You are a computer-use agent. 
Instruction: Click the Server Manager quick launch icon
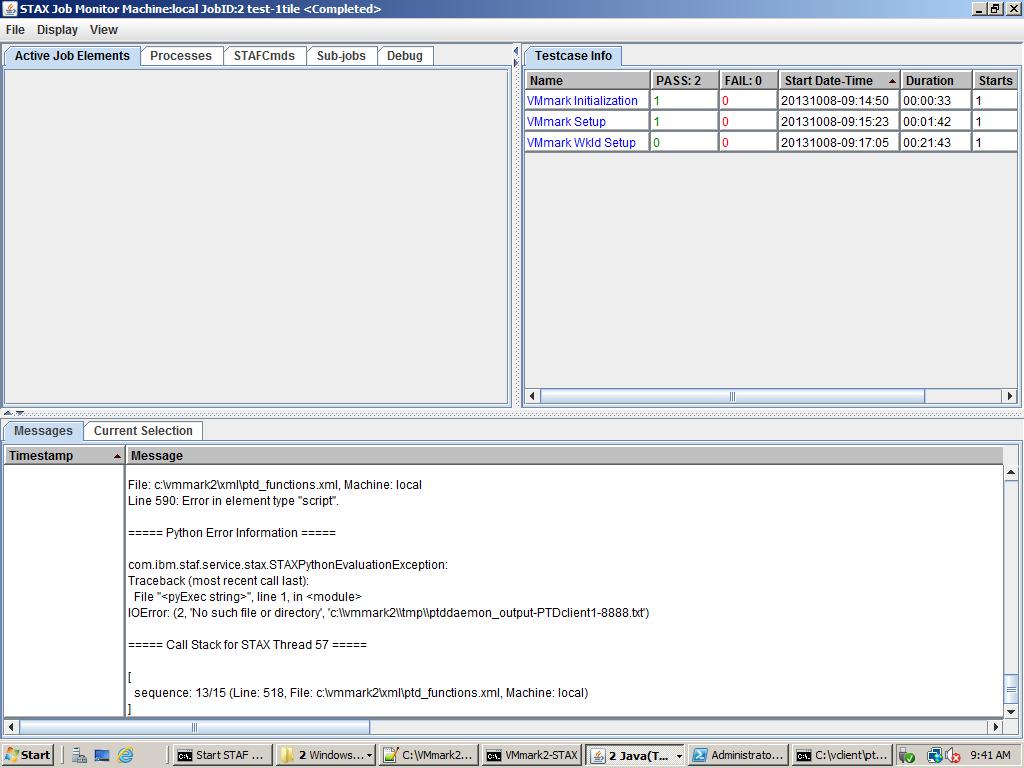[x=79, y=755]
